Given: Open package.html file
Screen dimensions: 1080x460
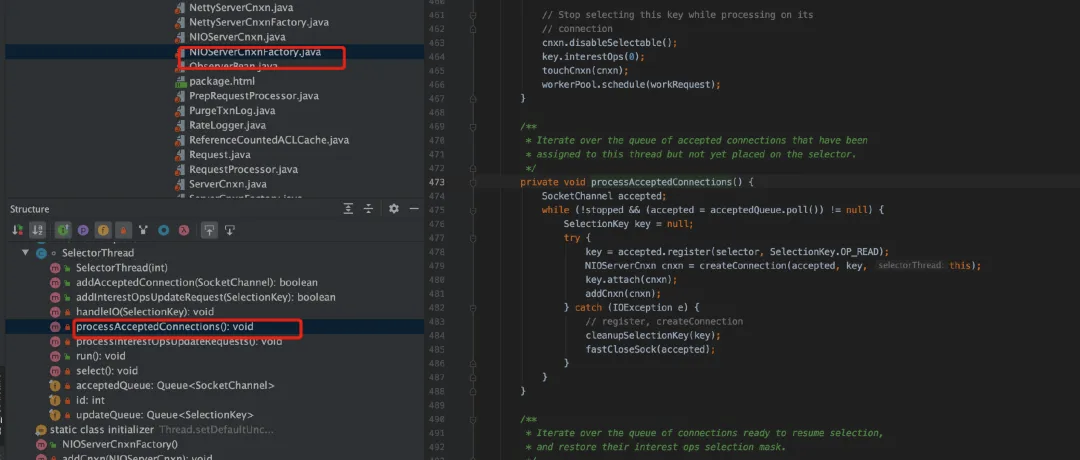Looking at the screenshot, I should click(x=222, y=81).
